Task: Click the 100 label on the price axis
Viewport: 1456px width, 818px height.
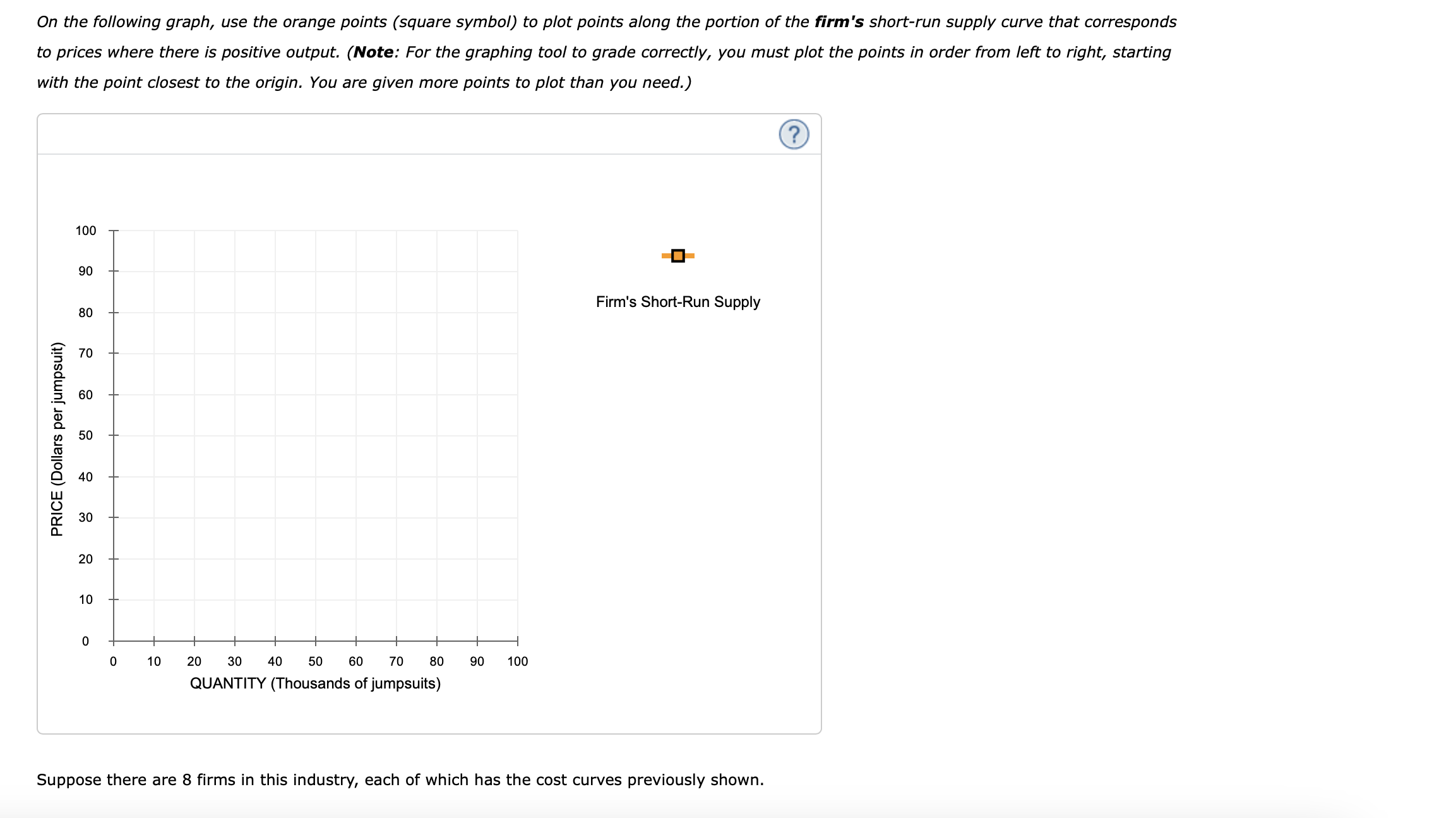Action: pyautogui.click(x=86, y=231)
